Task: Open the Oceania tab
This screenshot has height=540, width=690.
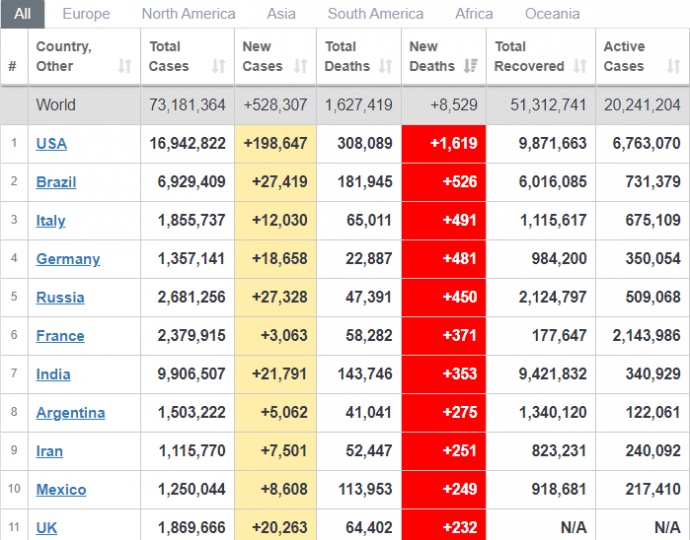Action: coord(552,14)
